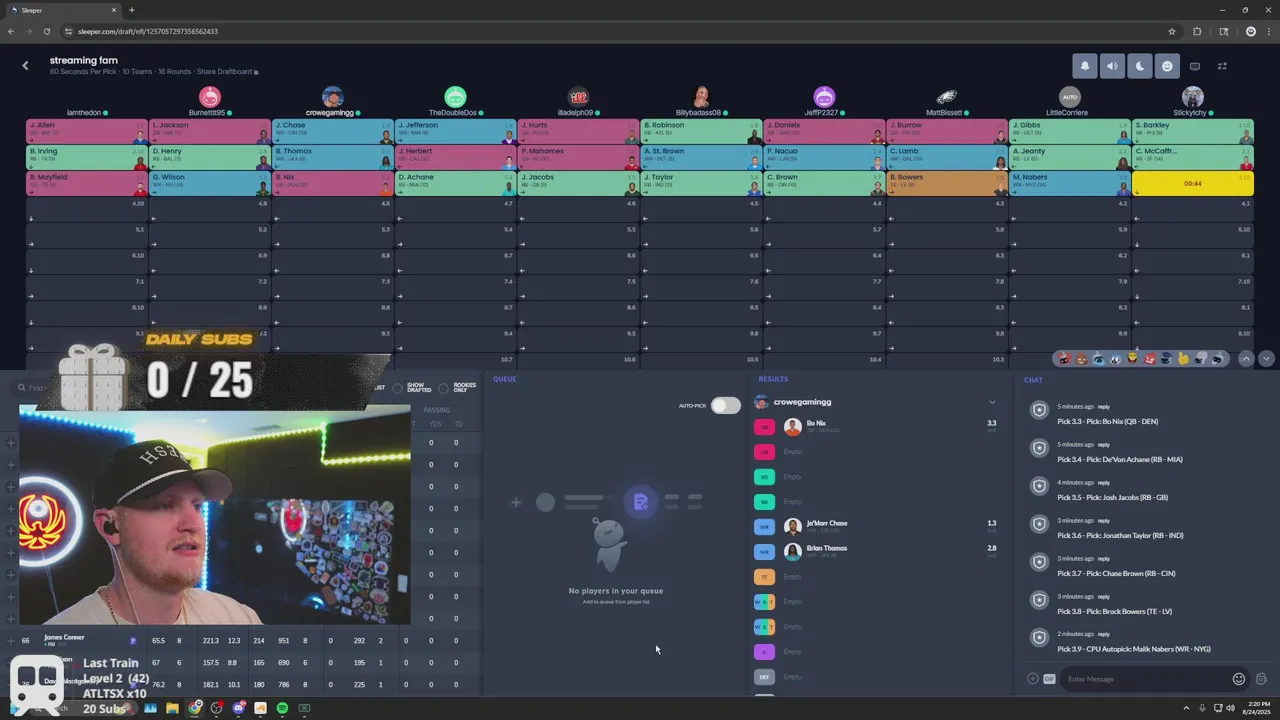Select the Show Drafted radio option
The width and height of the screenshot is (1280, 720).
(398, 388)
